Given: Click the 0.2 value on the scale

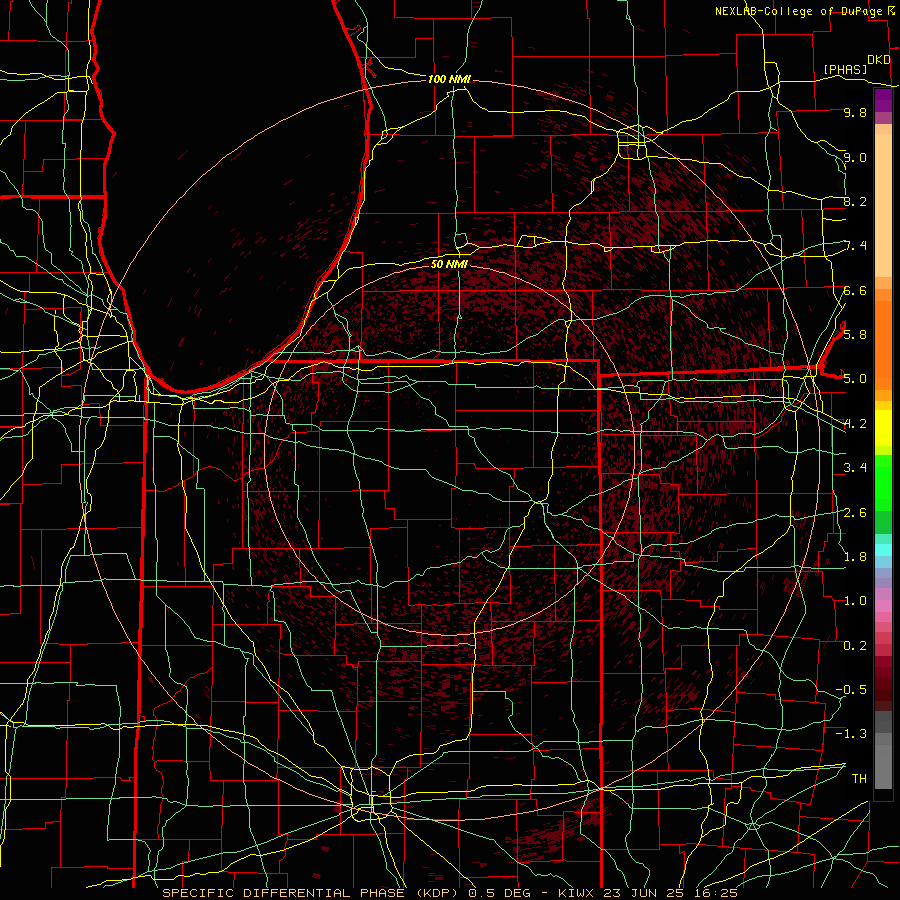Looking at the screenshot, I should click(855, 646).
